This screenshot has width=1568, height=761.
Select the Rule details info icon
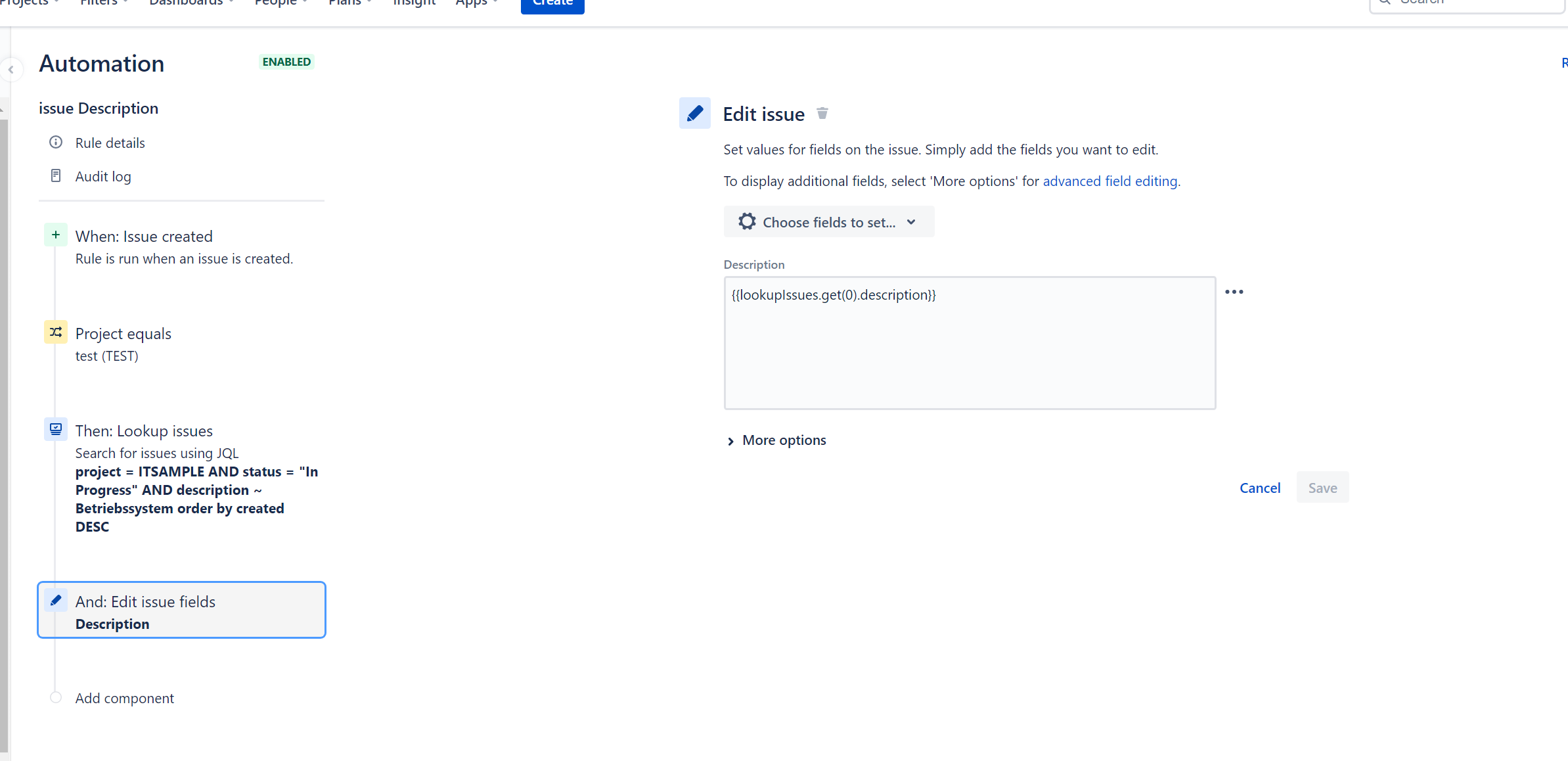[x=56, y=142]
